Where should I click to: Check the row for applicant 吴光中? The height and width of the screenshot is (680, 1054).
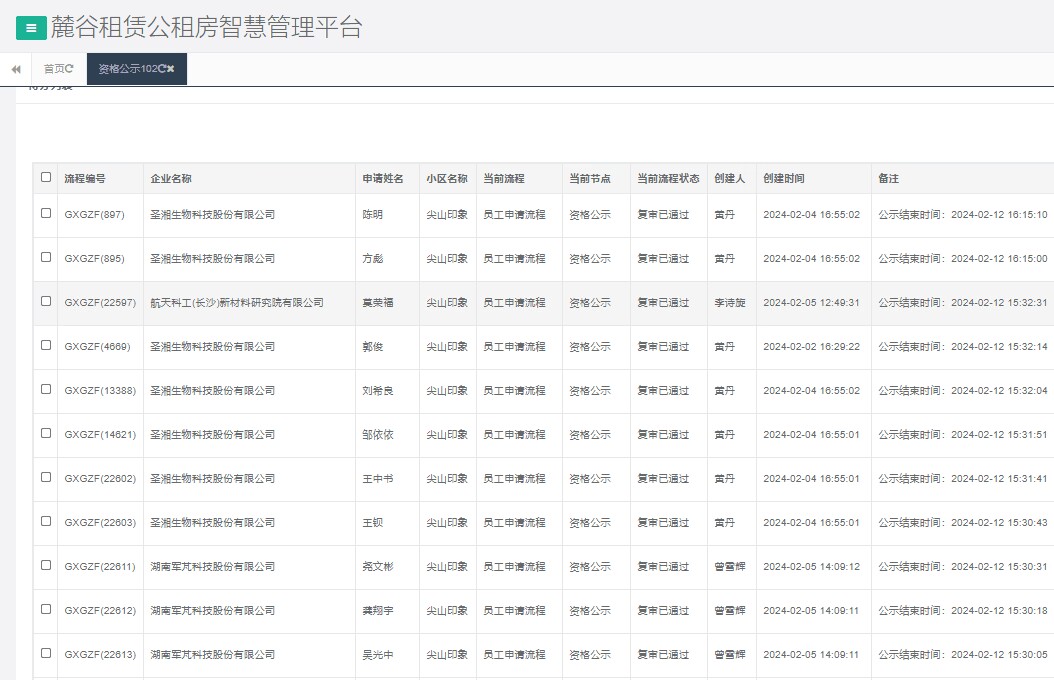[45, 654]
